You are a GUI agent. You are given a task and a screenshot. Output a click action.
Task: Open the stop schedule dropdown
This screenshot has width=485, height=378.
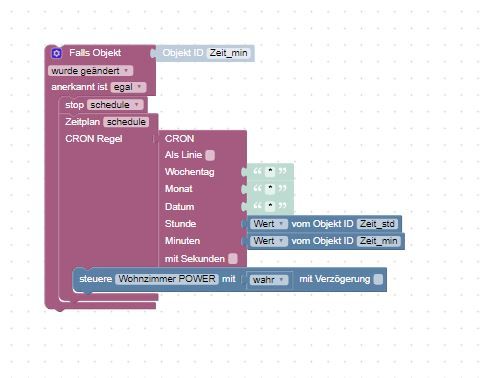pyautogui.click(x=115, y=105)
